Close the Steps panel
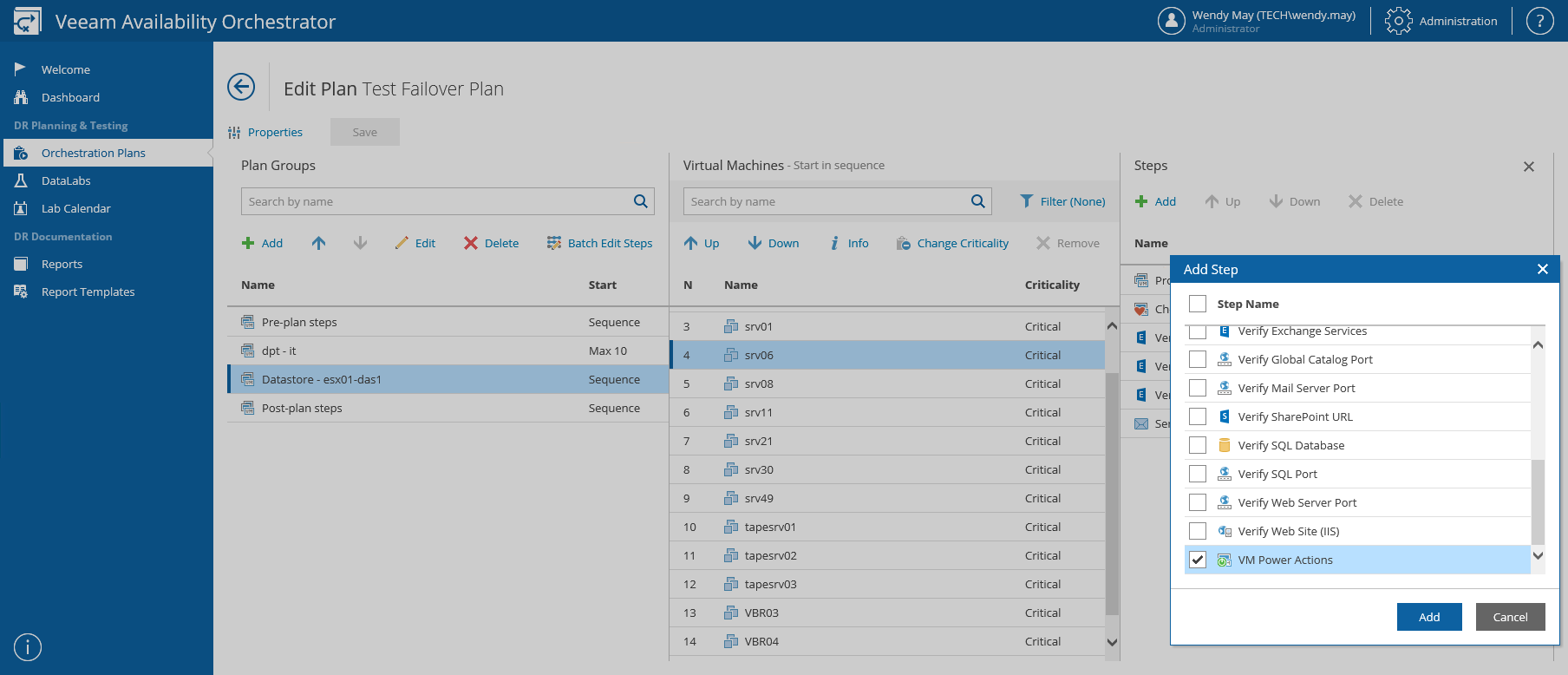The image size is (1568, 675). 1529,167
